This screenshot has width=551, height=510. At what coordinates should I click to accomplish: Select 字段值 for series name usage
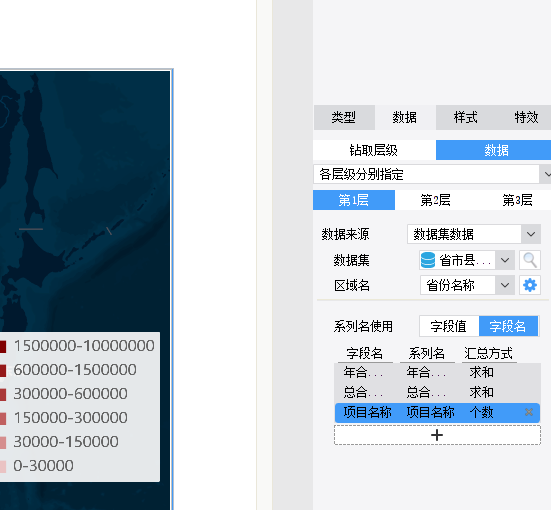[449, 326]
